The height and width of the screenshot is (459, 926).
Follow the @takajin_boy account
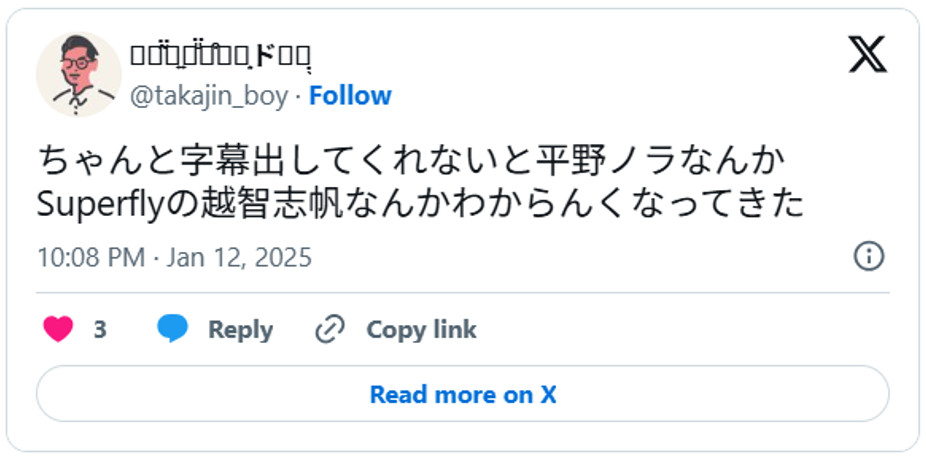(x=350, y=96)
